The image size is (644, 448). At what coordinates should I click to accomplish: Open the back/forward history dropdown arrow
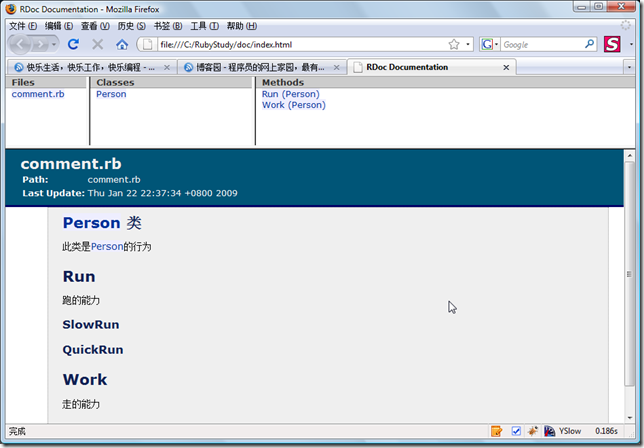point(53,44)
